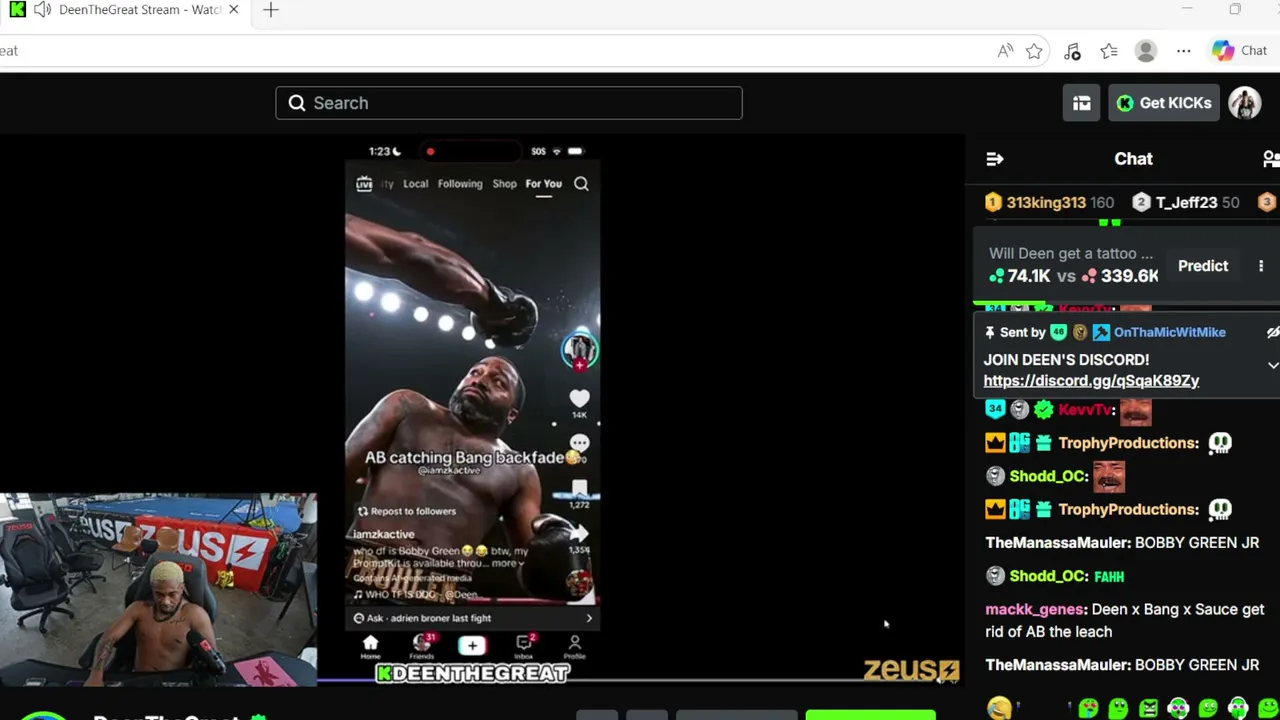Viewport: 1280px width, 720px height.
Task: Click the Predict button
Action: 1203,266
